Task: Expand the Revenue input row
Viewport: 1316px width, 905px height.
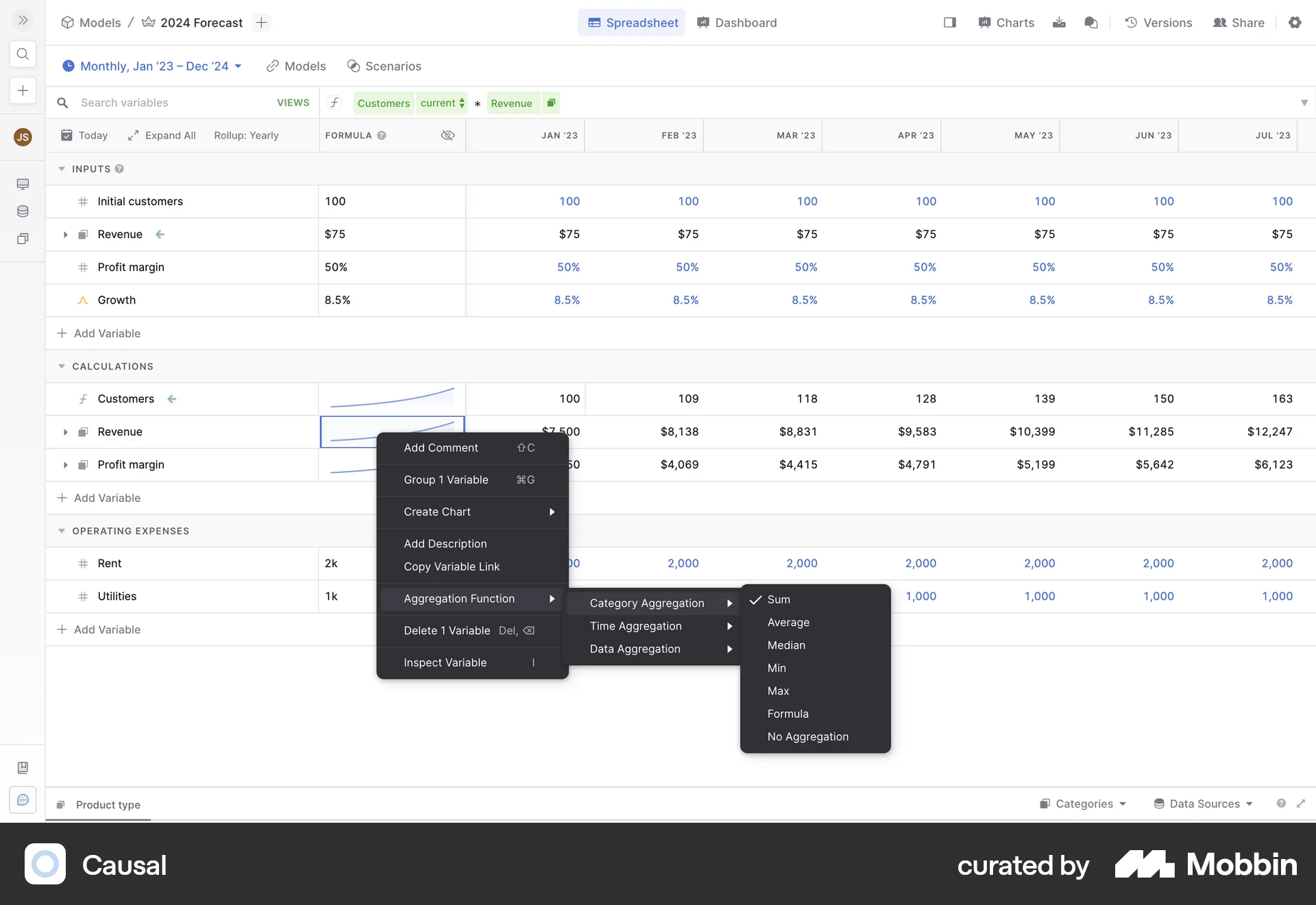Action: point(65,234)
